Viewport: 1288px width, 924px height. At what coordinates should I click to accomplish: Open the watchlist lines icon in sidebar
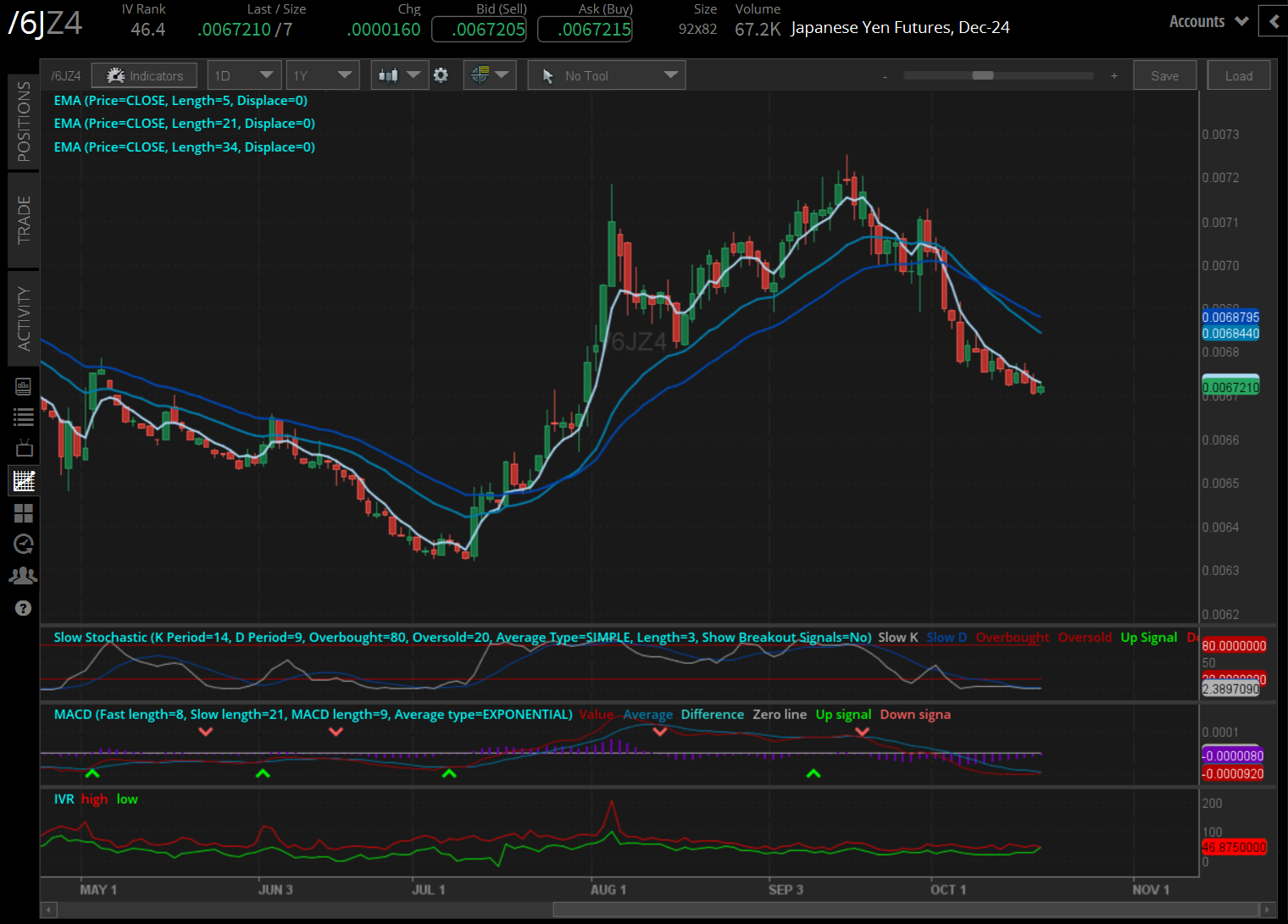click(24, 417)
